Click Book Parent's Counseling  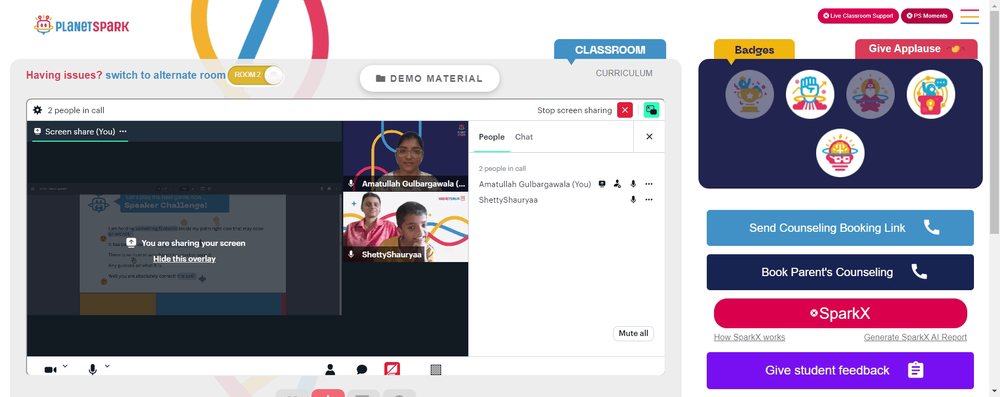[840, 272]
